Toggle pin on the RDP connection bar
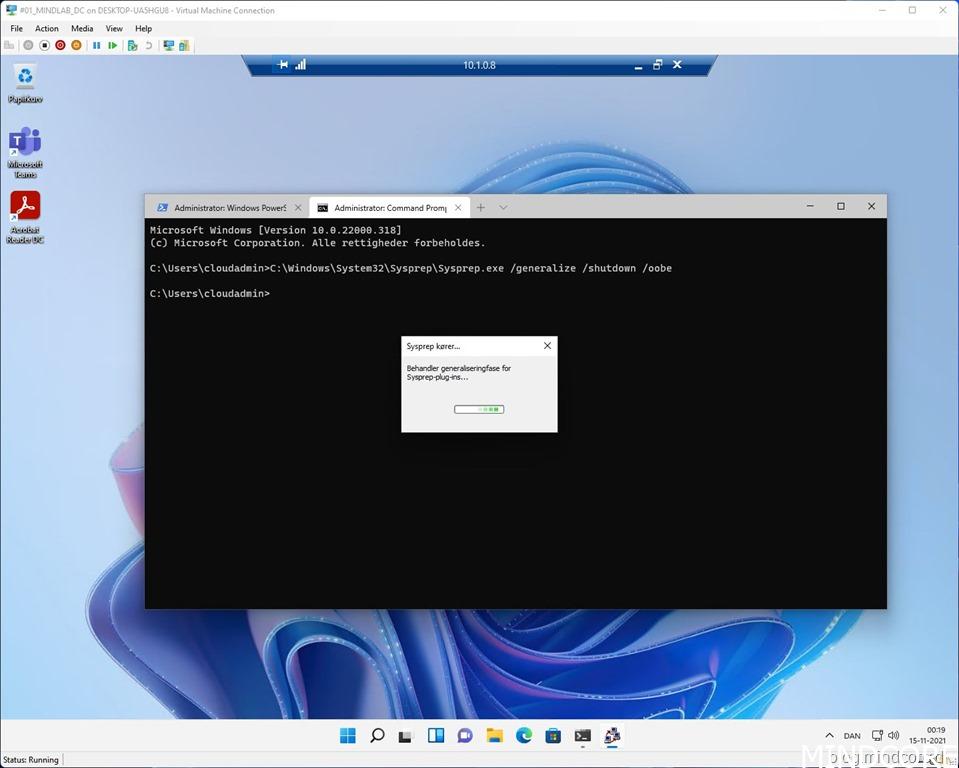Screen dimensions: 959x768 (x=283, y=65)
